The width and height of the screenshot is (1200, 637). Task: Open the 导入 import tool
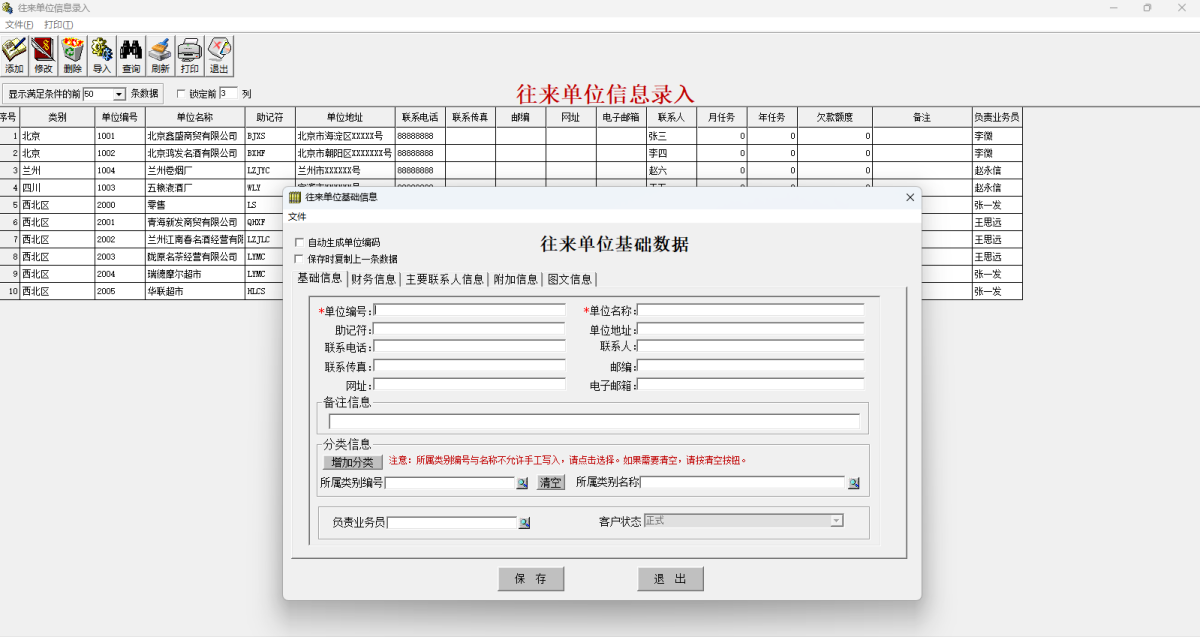pyautogui.click(x=102, y=55)
